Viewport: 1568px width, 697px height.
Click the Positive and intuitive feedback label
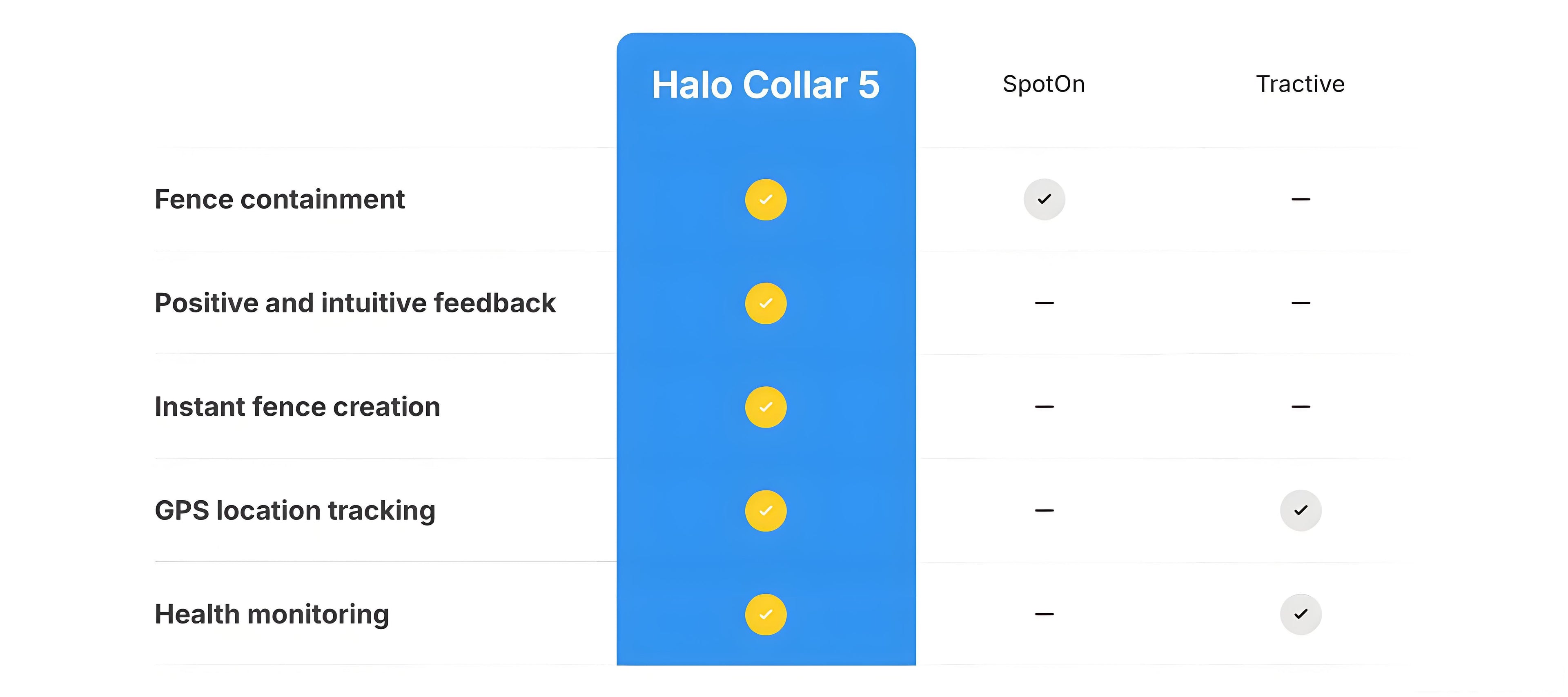click(355, 303)
